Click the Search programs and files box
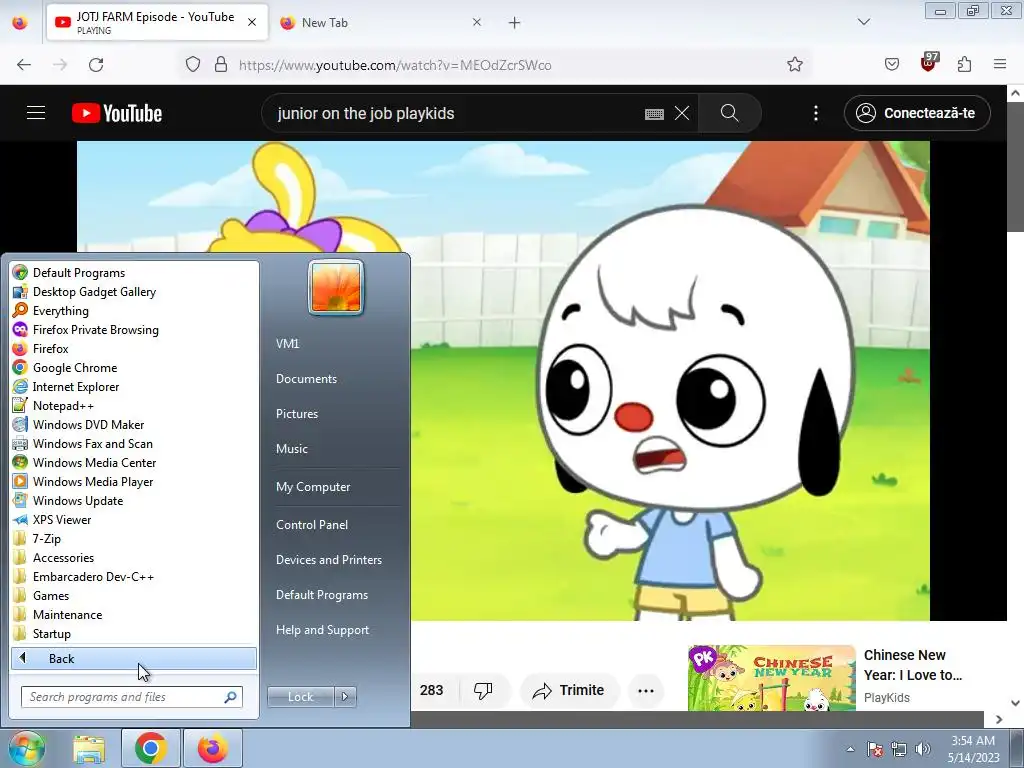1024x768 pixels. click(x=131, y=697)
